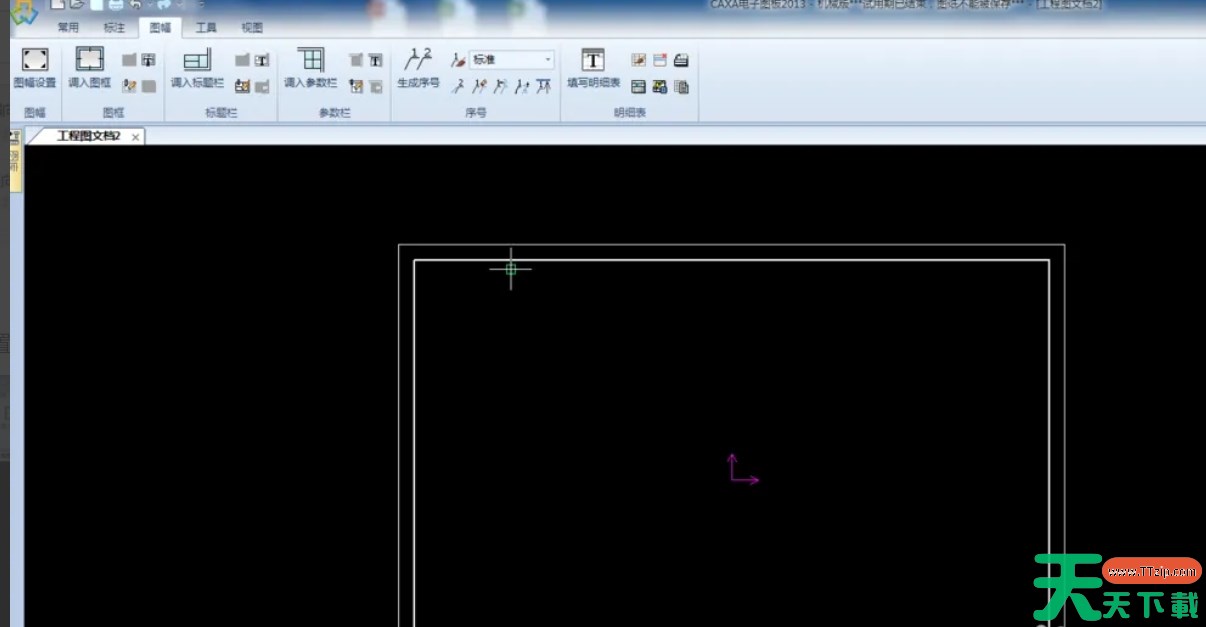
Task: Close the 工程图文档2 document tab
Action: pyautogui.click(x=135, y=136)
